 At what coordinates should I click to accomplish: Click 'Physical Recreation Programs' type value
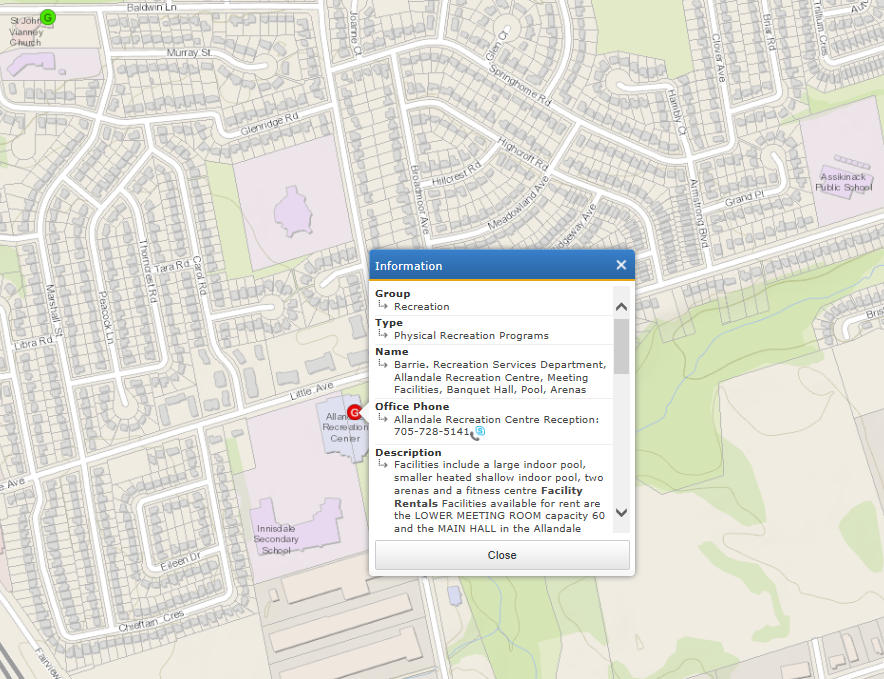(x=471, y=336)
